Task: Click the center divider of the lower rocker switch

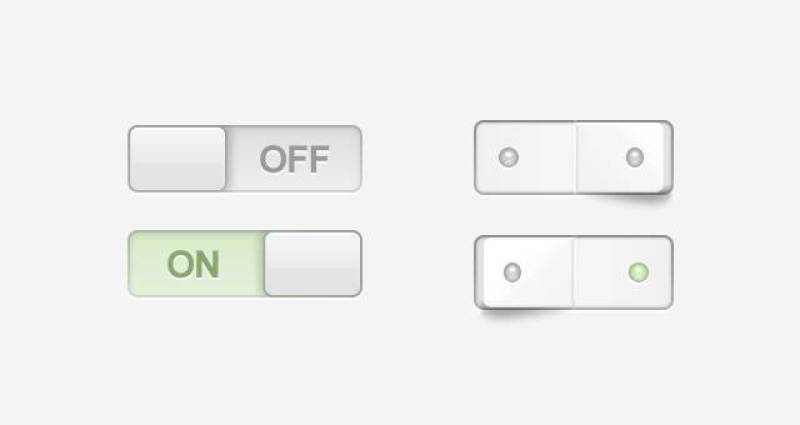Action: (x=573, y=272)
